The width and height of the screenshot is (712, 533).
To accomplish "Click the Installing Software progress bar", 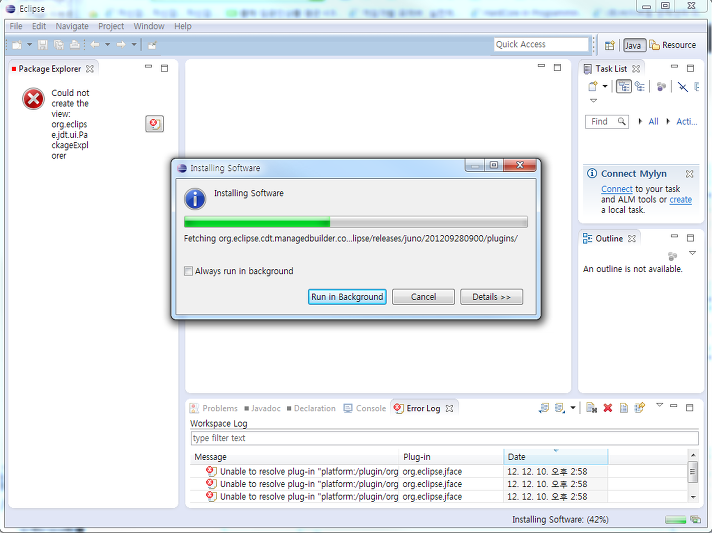I will 356,222.
